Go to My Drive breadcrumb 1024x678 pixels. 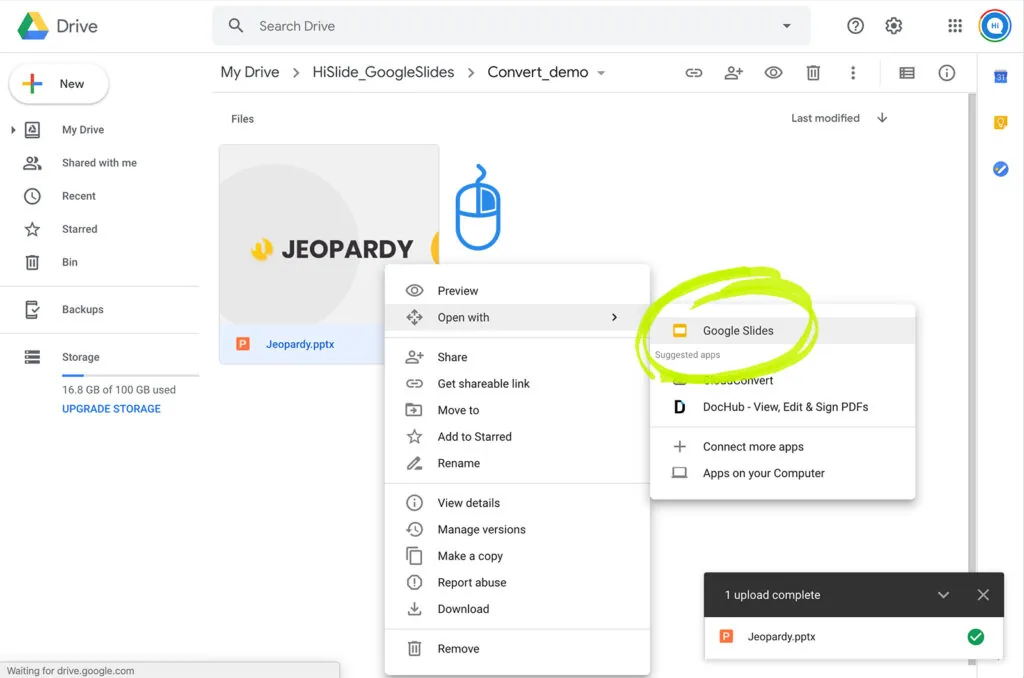[249, 73]
